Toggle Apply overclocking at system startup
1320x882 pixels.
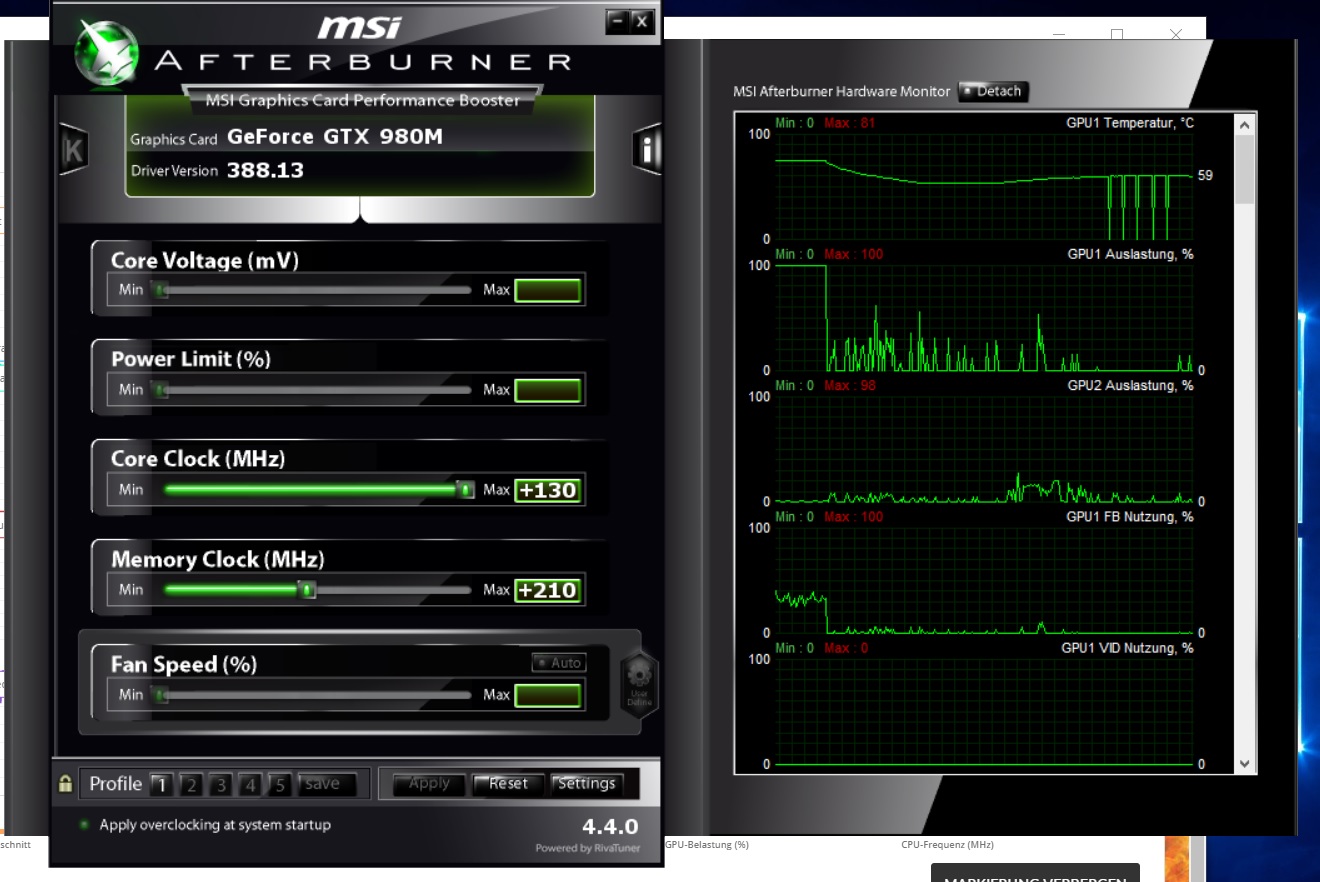(85, 825)
